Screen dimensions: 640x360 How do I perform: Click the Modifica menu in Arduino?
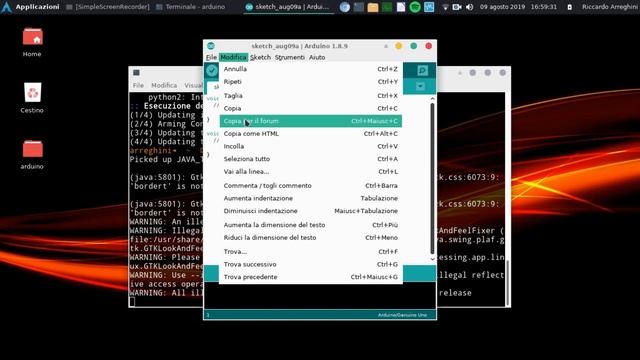(x=233, y=57)
